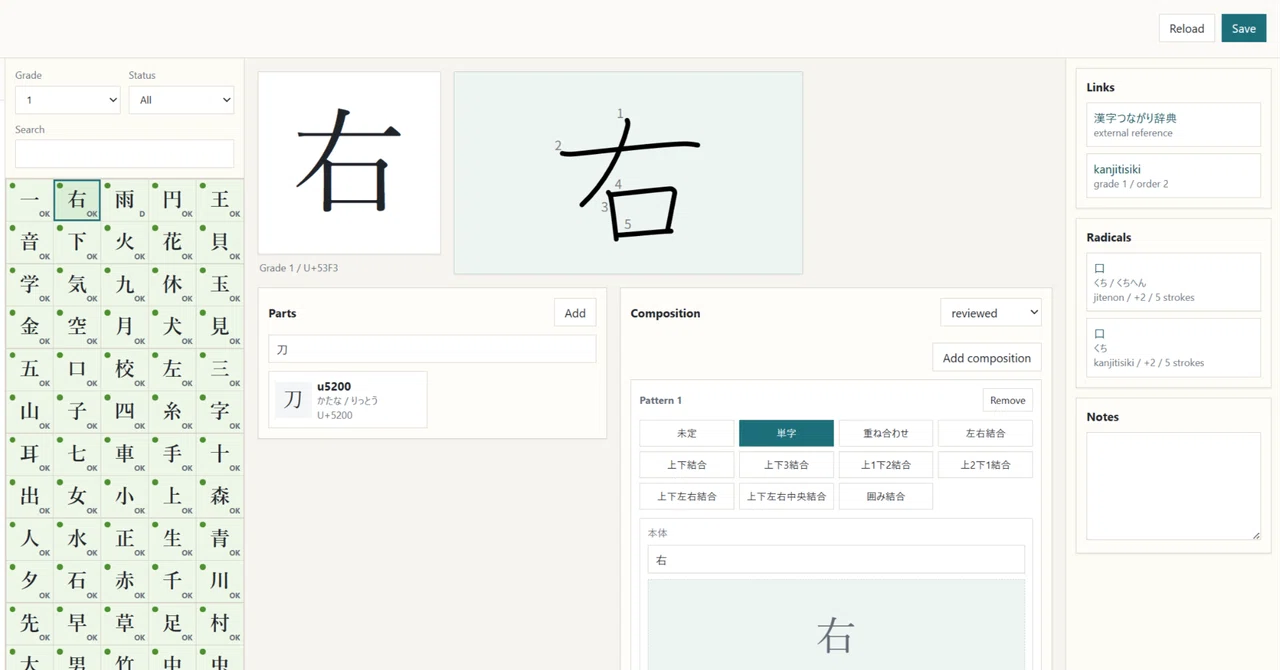Viewport: 1280px width, 670px height.
Task: Select the 気 kanji tile
Action: (77, 285)
